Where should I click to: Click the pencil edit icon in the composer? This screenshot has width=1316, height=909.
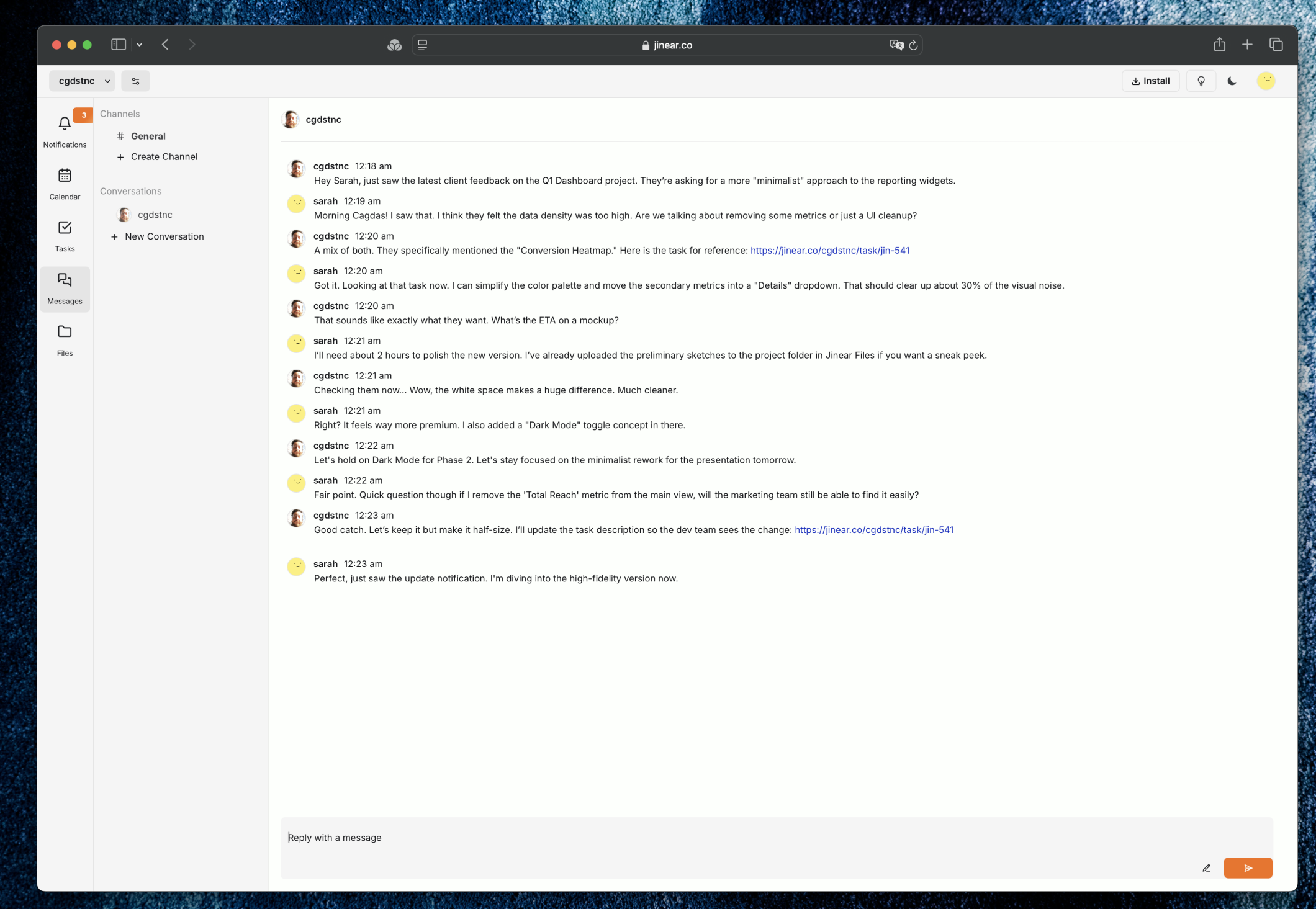pyautogui.click(x=1207, y=868)
